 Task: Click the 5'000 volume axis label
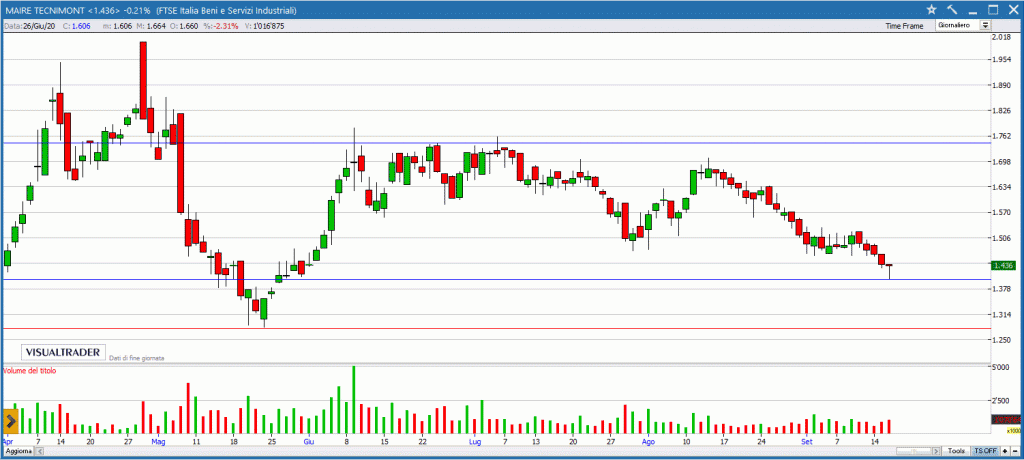tap(1001, 368)
